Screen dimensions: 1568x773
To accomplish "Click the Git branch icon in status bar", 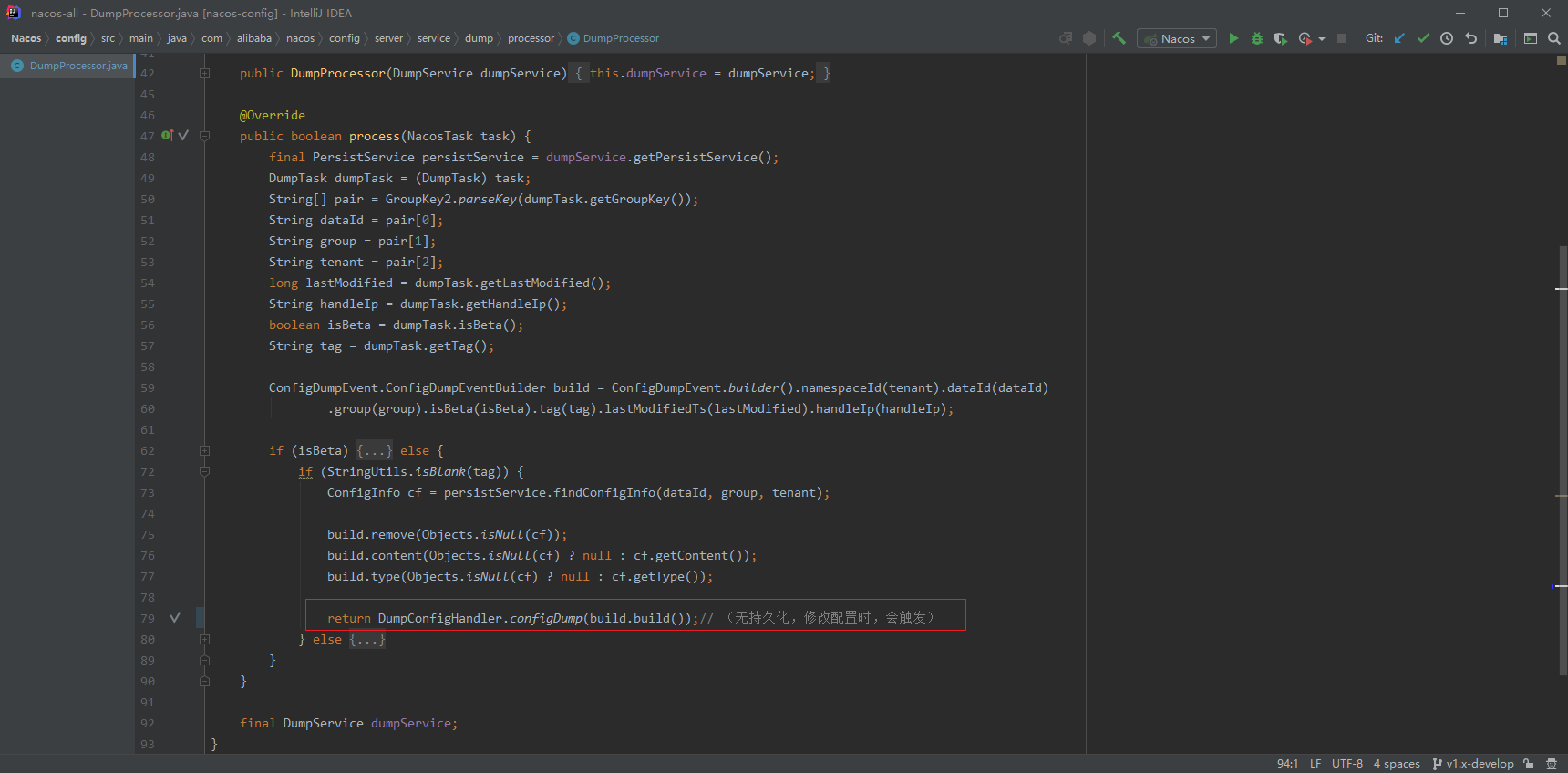I will (x=1437, y=764).
